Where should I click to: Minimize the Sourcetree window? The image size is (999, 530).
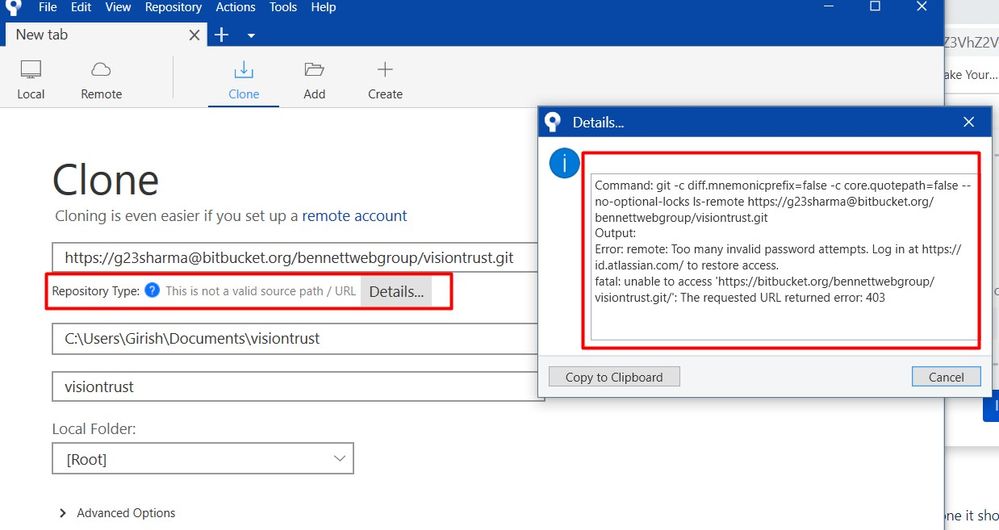(828, 7)
